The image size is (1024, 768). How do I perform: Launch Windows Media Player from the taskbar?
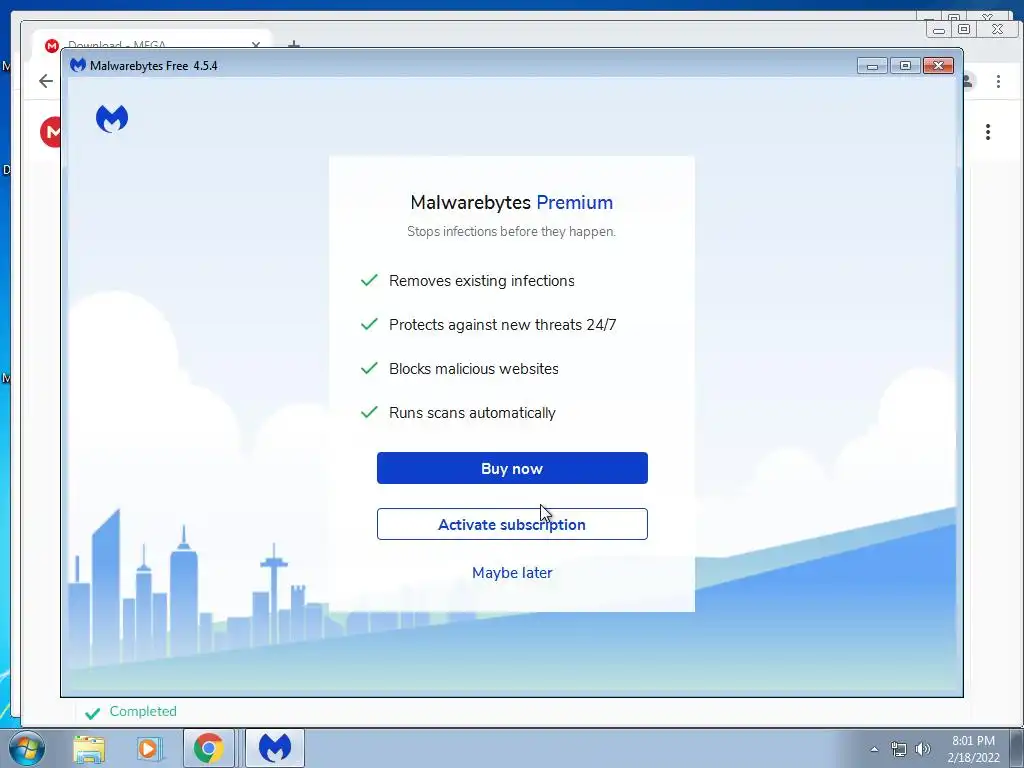(149, 748)
